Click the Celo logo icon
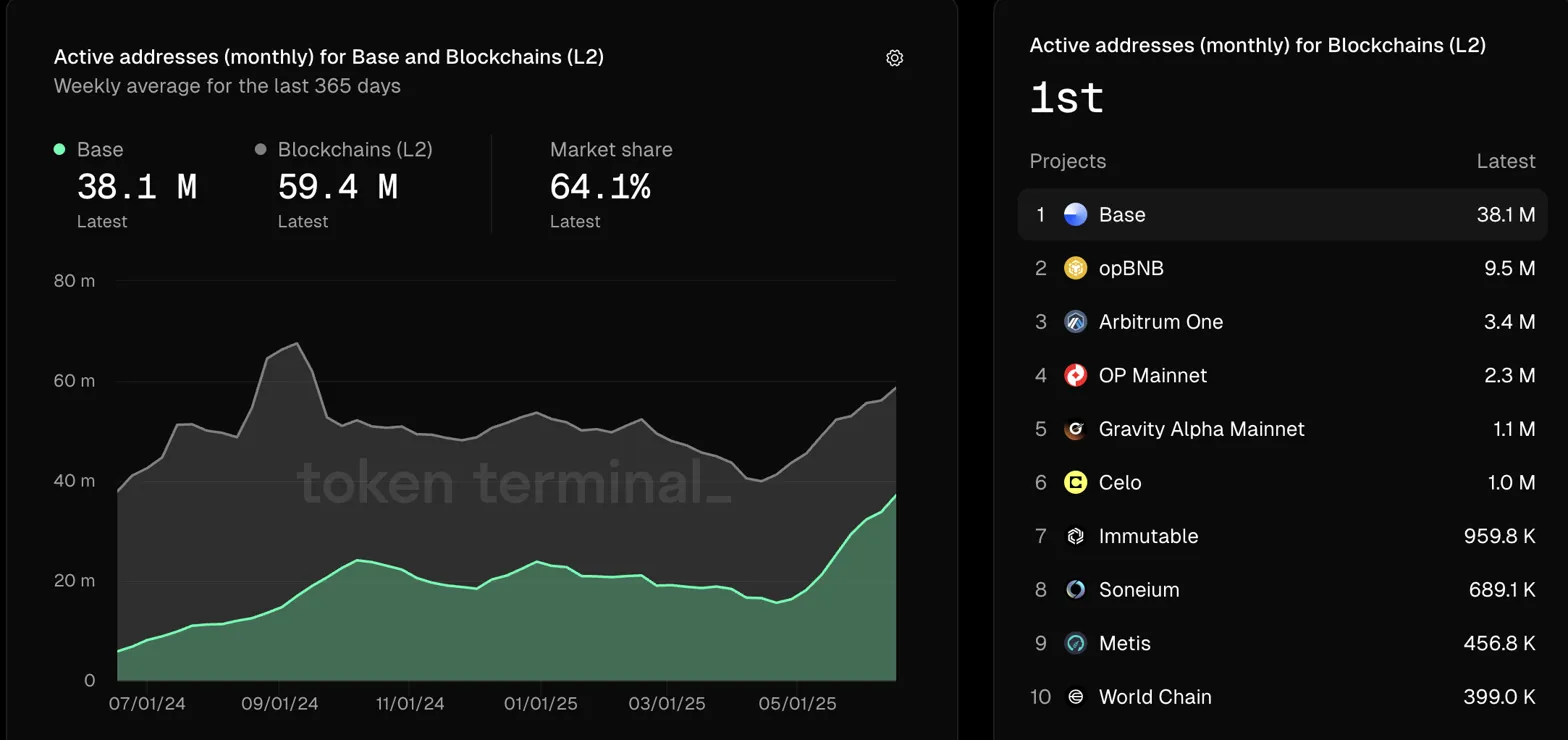 pos(1075,482)
